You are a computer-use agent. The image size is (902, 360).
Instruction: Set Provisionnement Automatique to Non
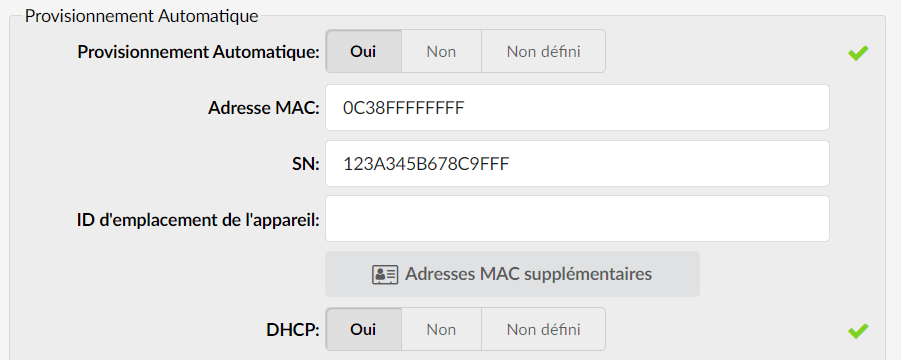441,52
